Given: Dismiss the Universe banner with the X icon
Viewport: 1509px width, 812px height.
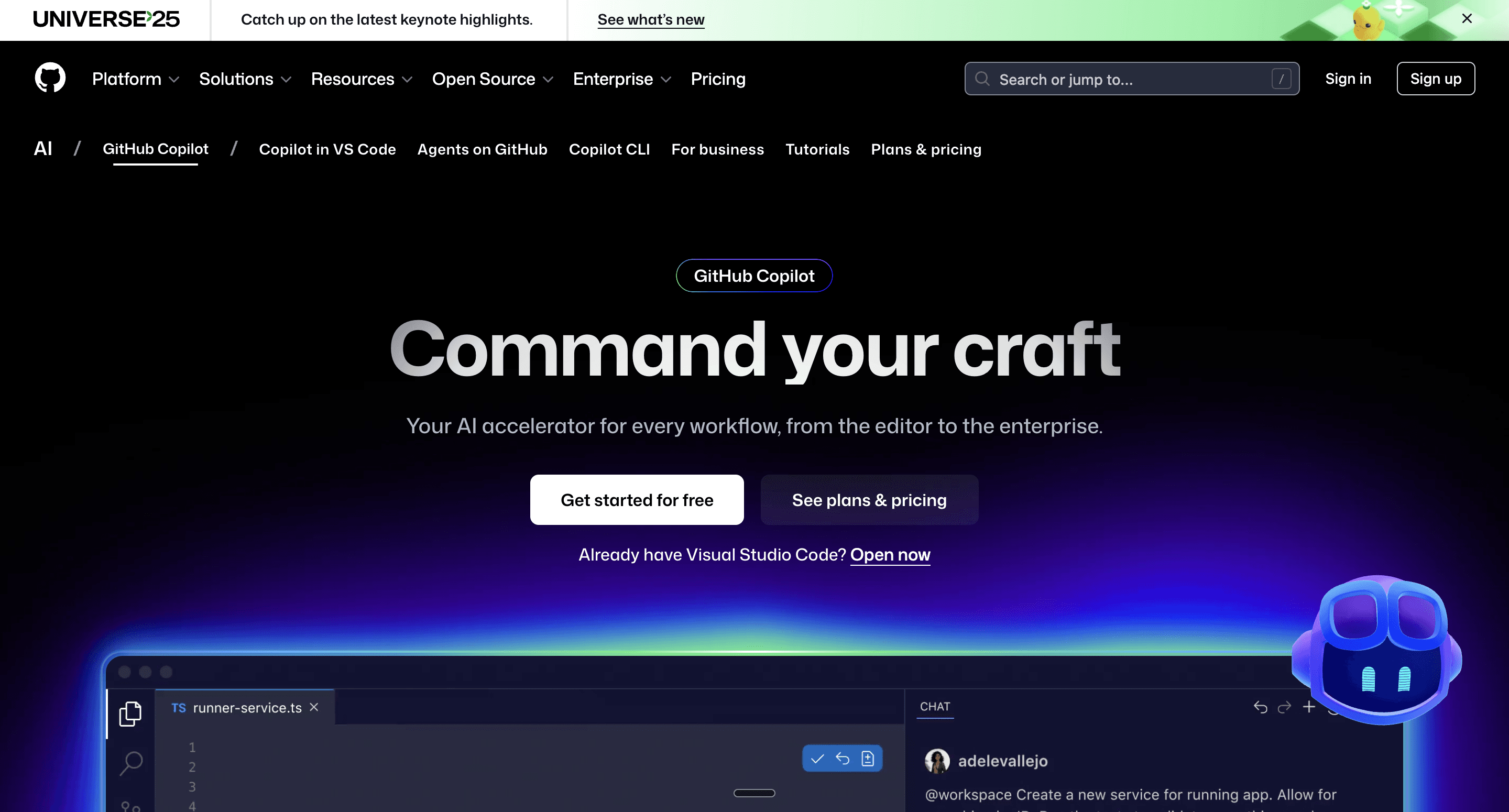Looking at the screenshot, I should pos(1466,19).
